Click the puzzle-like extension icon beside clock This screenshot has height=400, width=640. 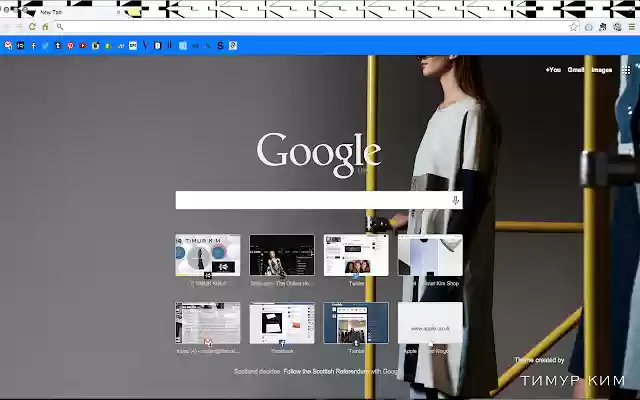tap(603, 27)
